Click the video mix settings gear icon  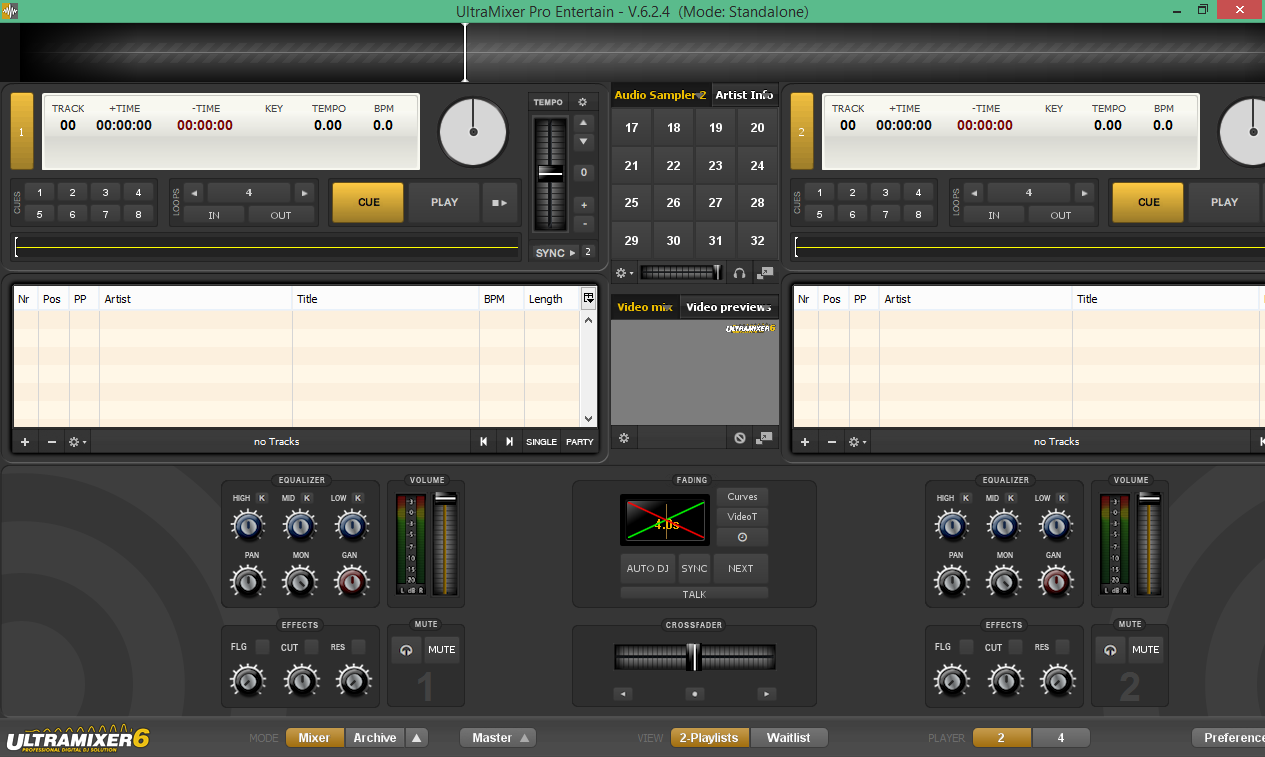coord(624,438)
